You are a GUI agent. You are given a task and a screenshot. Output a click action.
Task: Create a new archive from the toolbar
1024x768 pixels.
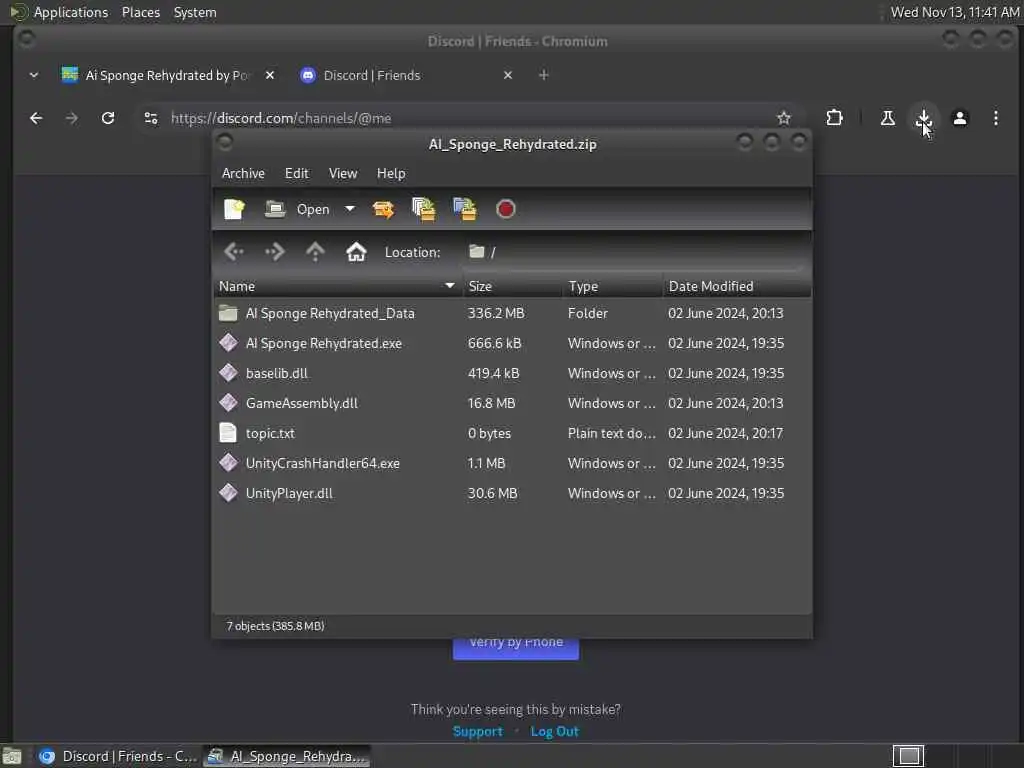(234, 209)
